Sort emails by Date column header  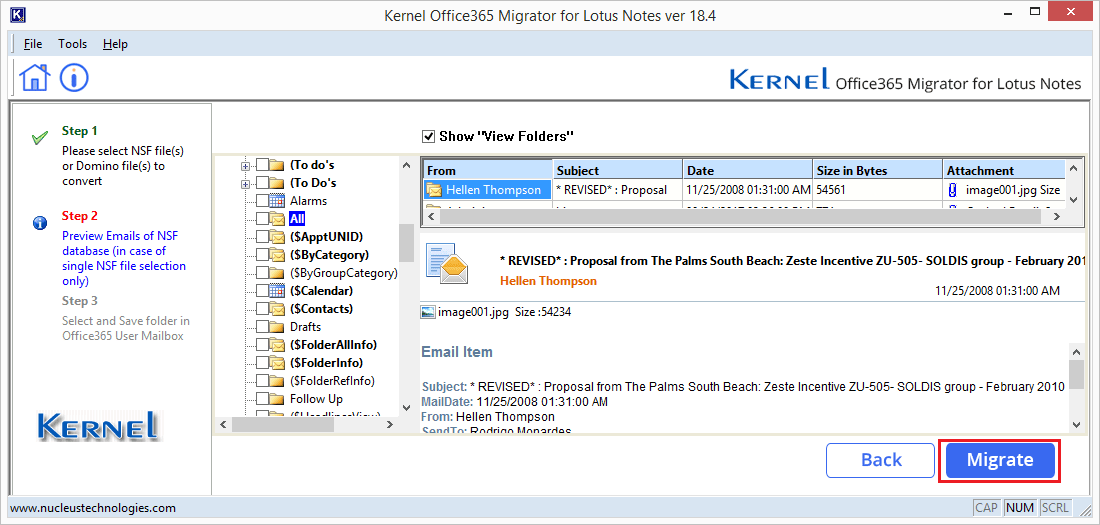tap(748, 170)
